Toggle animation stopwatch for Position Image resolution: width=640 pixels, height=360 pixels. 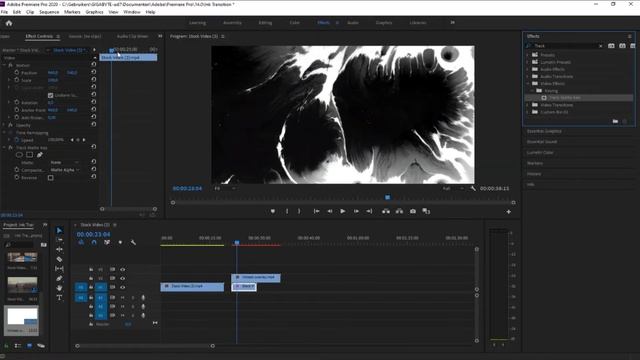pyautogui.click(x=17, y=72)
